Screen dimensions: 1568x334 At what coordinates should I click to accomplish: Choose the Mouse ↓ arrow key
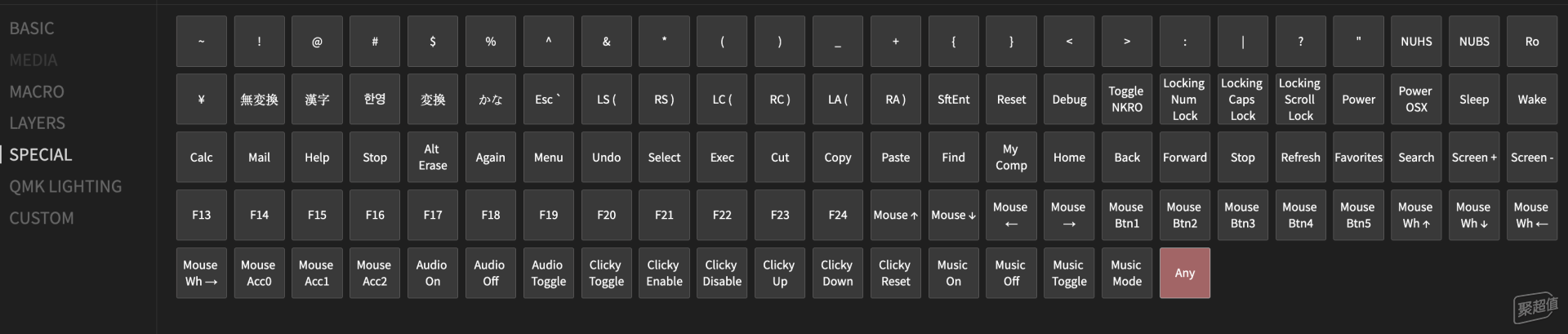(x=953, y=216)
